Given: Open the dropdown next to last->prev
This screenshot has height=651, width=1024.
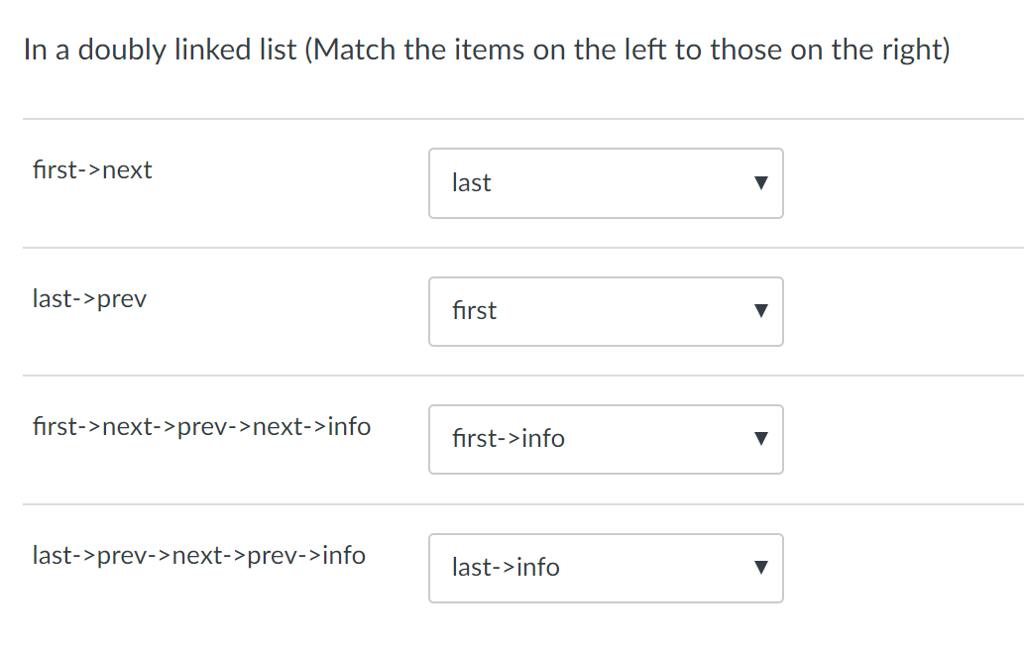Looking at the screenshot, I should [605, 311].
